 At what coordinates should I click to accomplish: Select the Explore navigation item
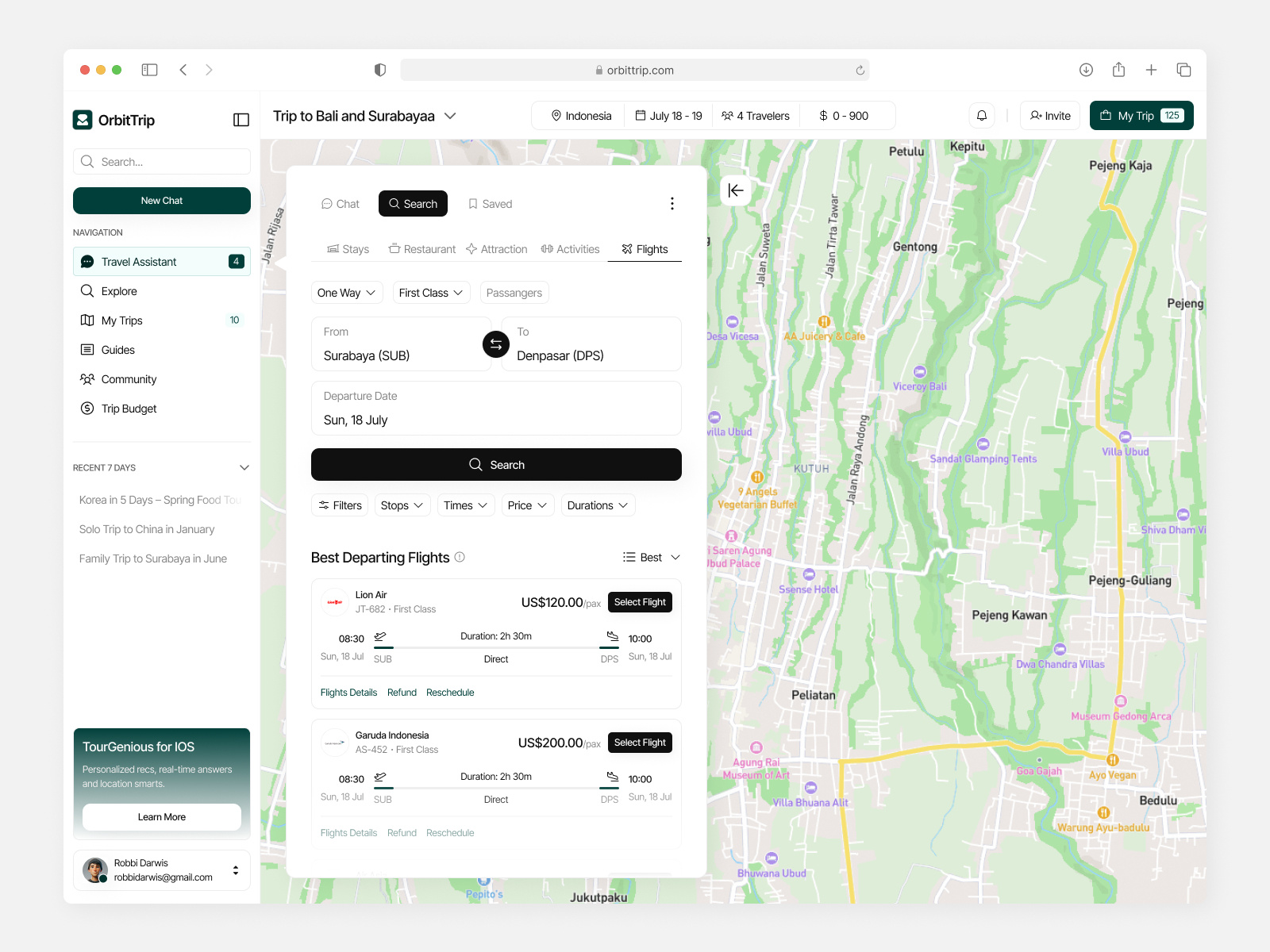119,290
